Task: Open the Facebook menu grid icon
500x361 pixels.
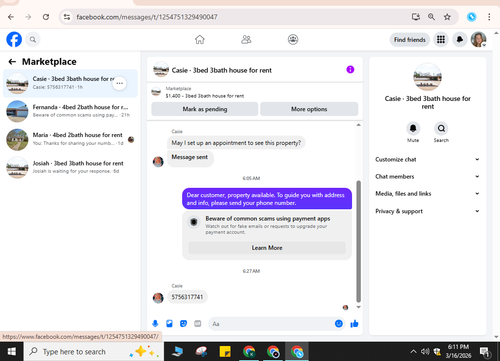Action: [x=441, y=40]
